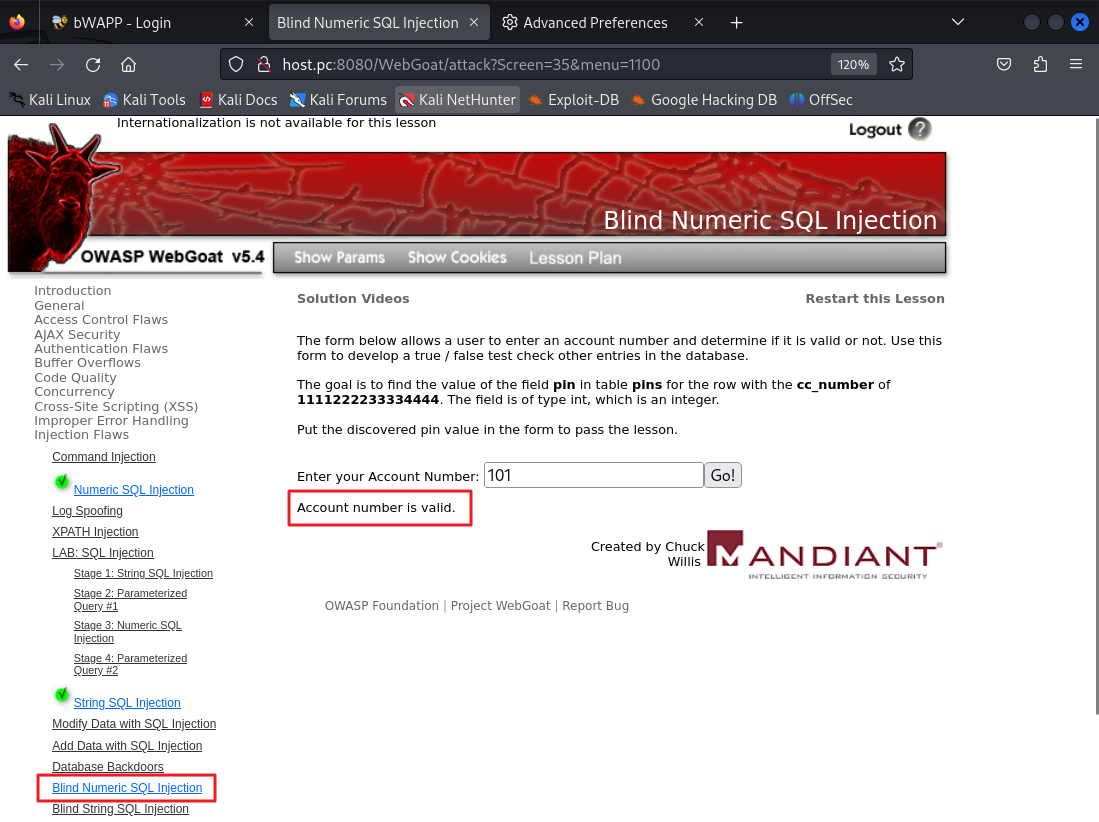The image size is (1099, 822).
Task: Open the XPATH Injection lesson
Action: click(95, 532)
